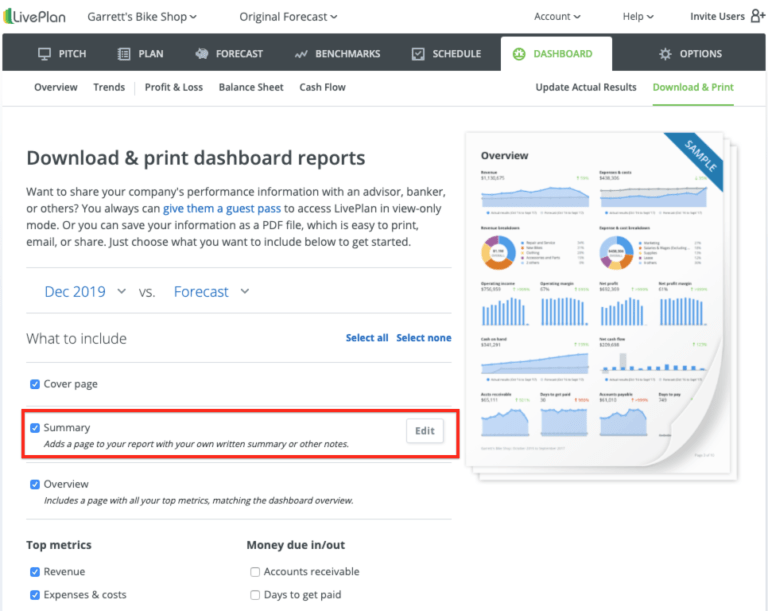Click the Invite Users link
The width and height of the screenshot is (768, 611).
(x=718, y=16)
